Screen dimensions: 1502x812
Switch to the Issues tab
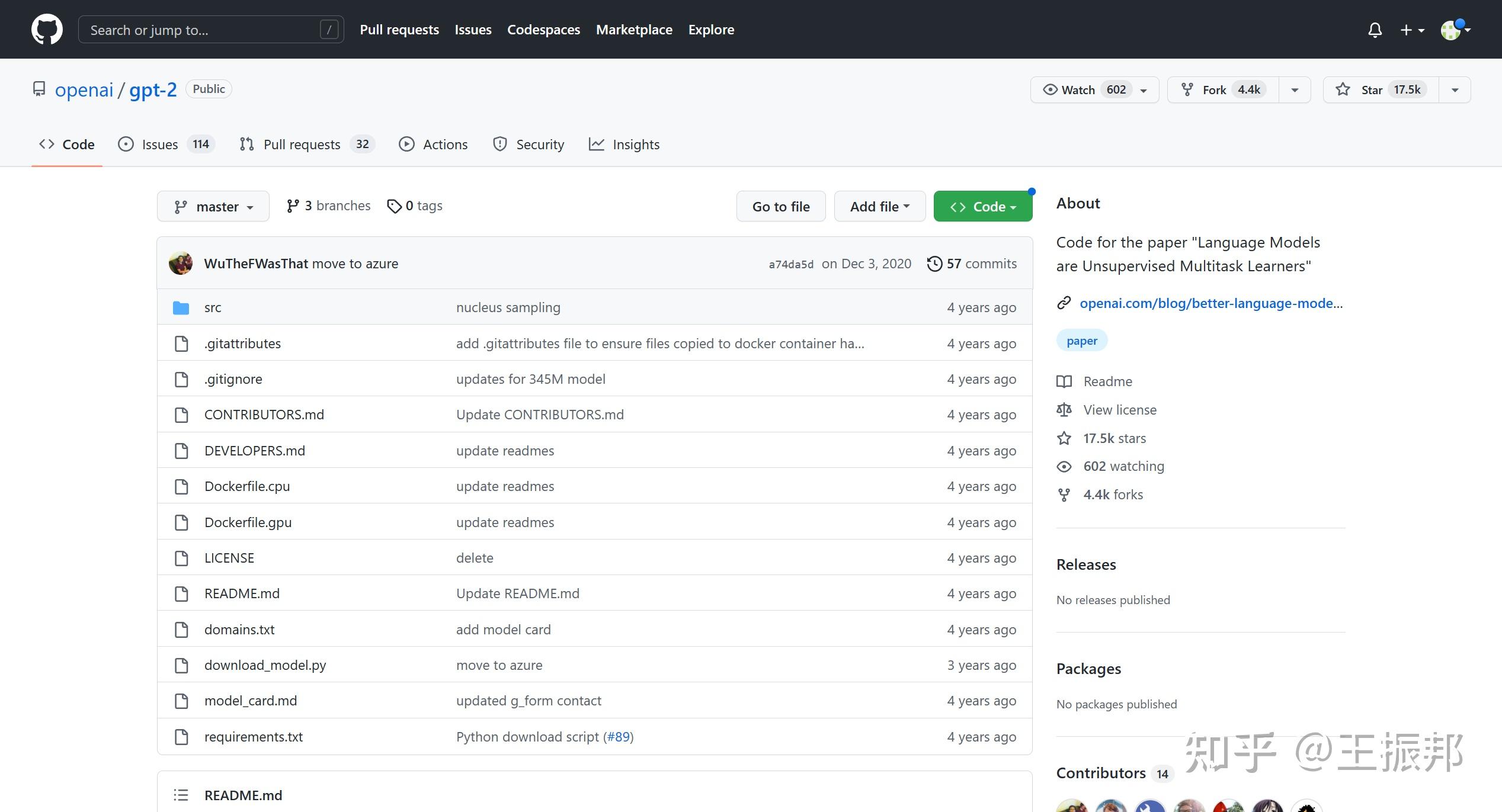coord(159,145)
